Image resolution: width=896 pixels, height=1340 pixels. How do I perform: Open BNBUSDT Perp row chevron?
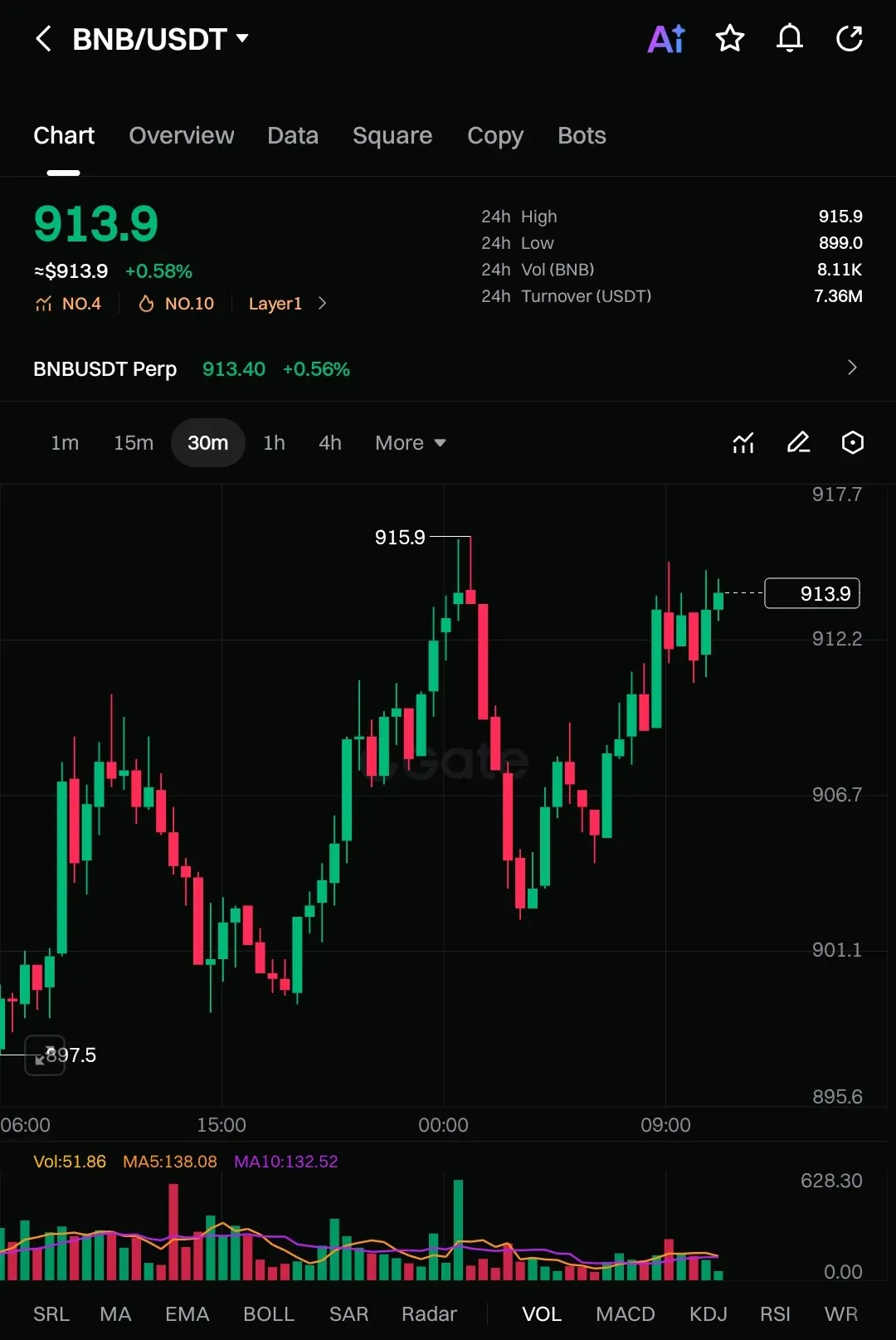pyautogui.click(x=852, y=368)
